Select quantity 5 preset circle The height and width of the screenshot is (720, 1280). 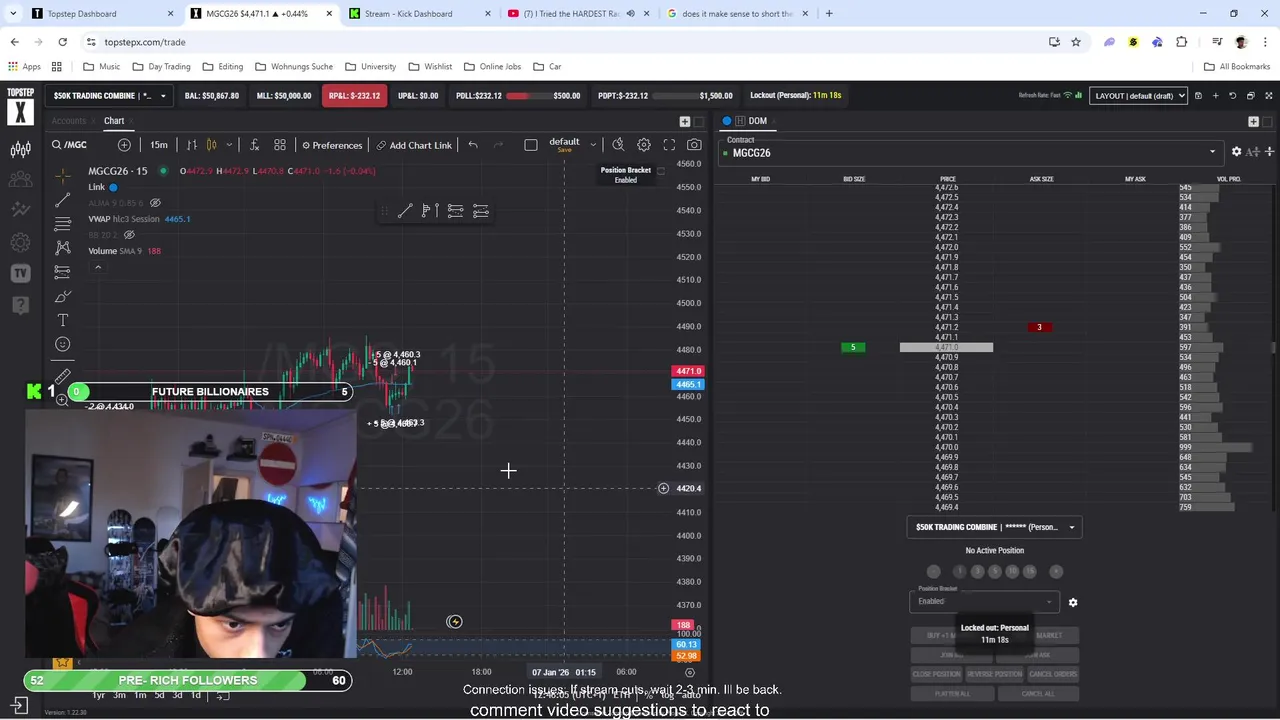pyautogui.click(x=995, y=571)
